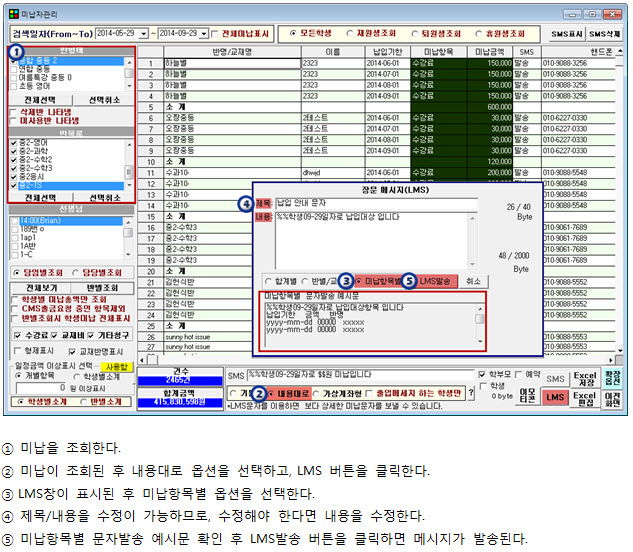Check the 189번 o teacher item
The image size is (633, 552).
[x=15, y=229]
